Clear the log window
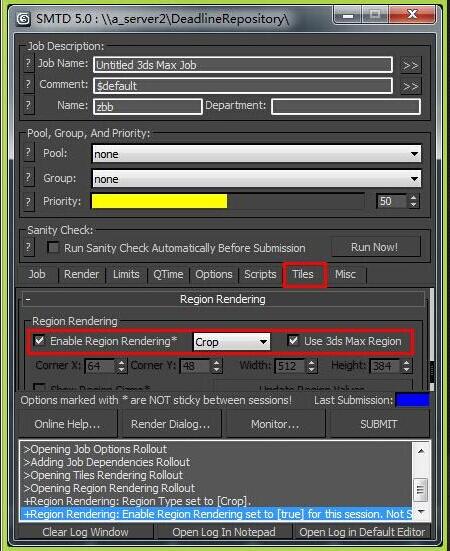 tap(85, 532)
